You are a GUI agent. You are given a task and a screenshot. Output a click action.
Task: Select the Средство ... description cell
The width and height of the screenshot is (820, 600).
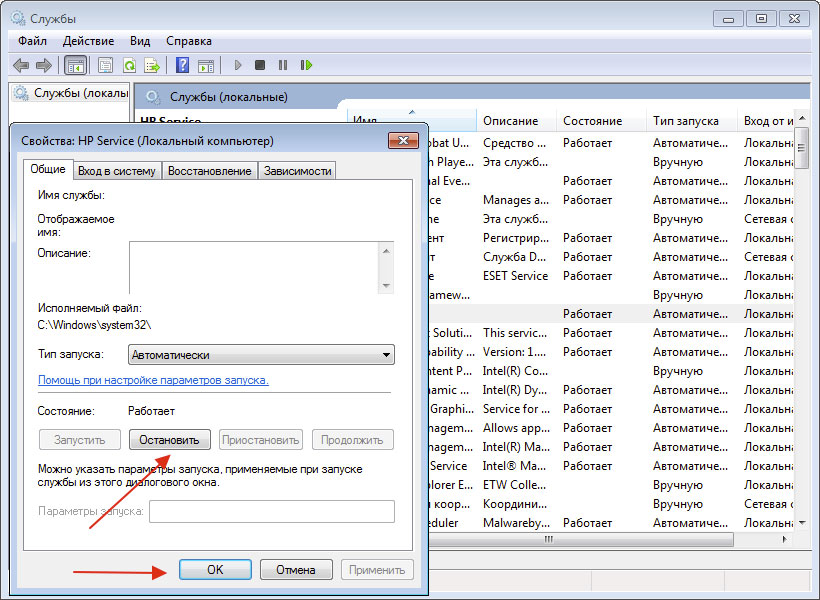click(x=515, y=143)
